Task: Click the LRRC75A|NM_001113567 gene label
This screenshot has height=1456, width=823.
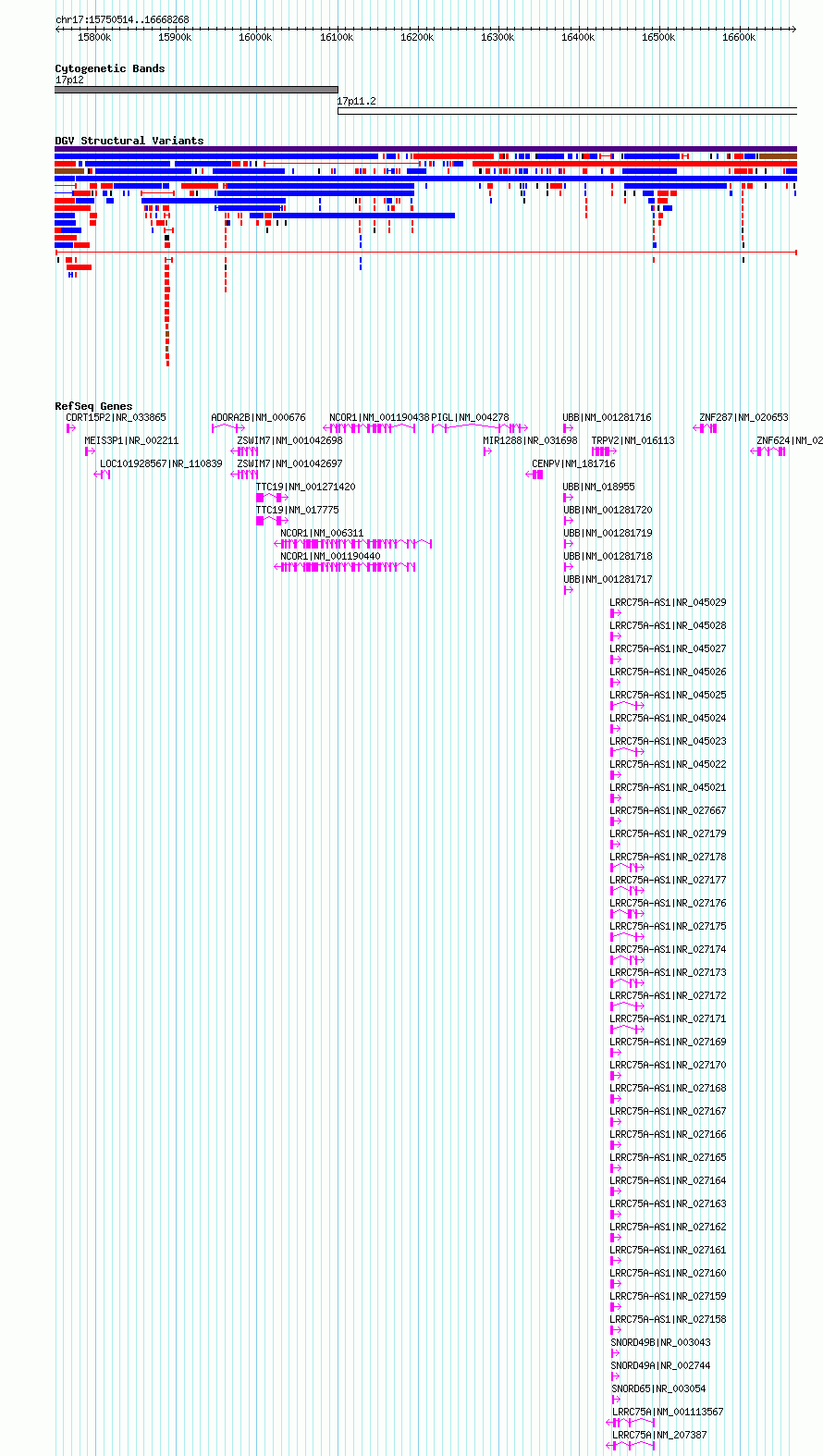Action: [668, 1412]
